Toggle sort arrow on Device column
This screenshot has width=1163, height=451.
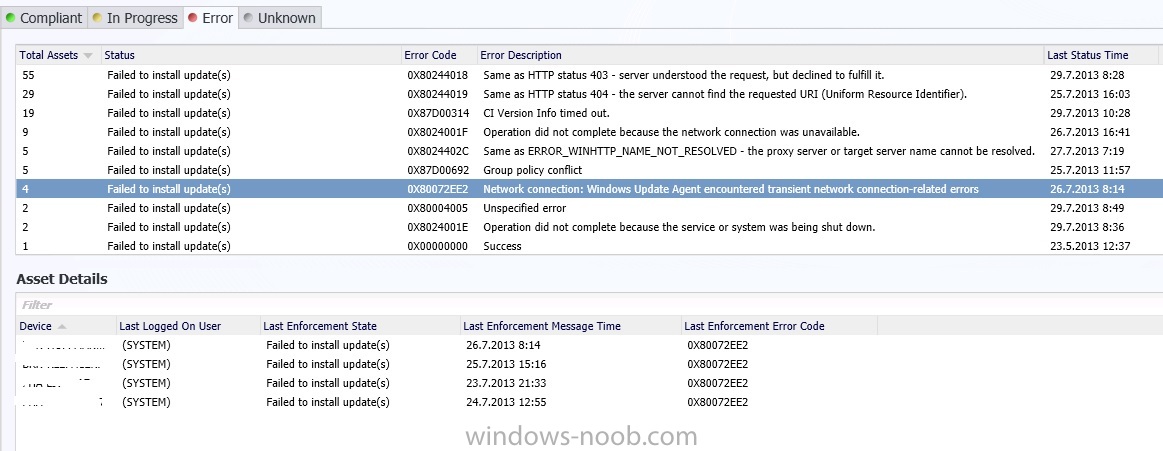[61, 326]
